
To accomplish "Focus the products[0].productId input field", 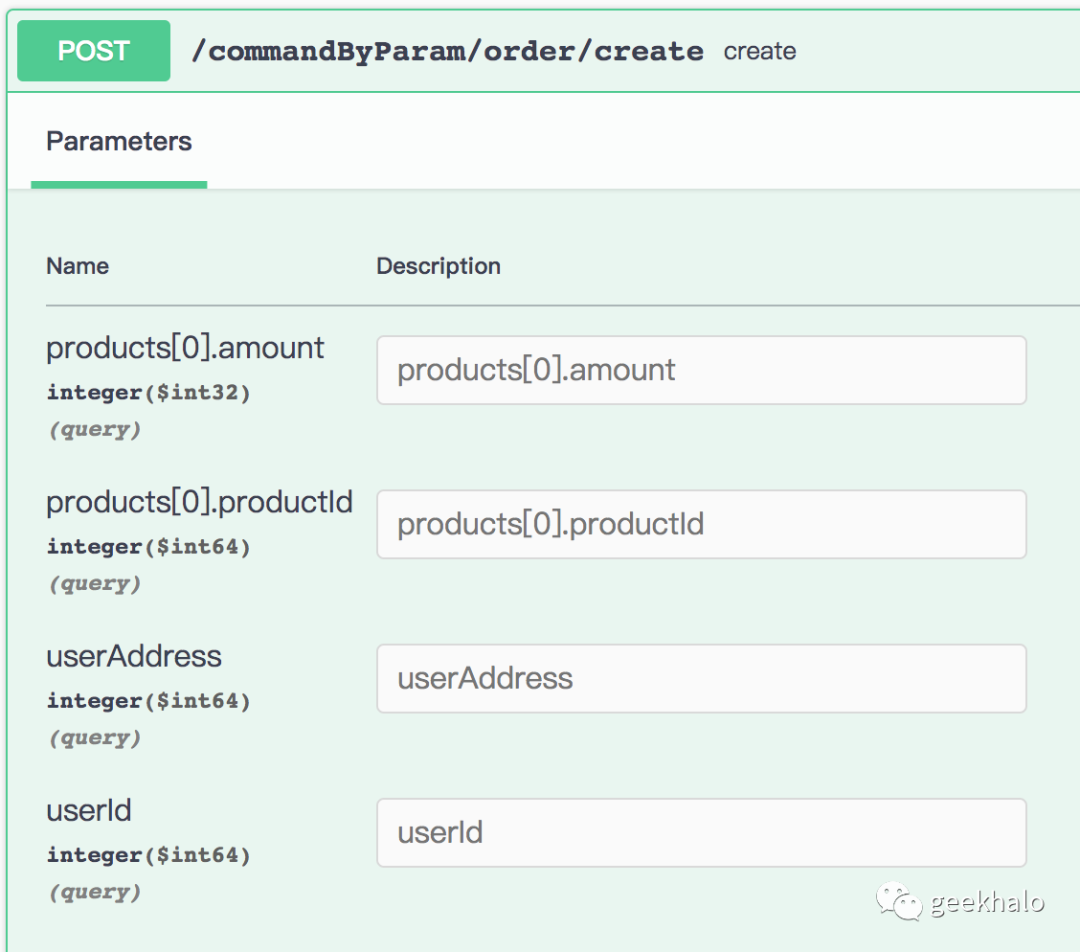I will [701, 524].
